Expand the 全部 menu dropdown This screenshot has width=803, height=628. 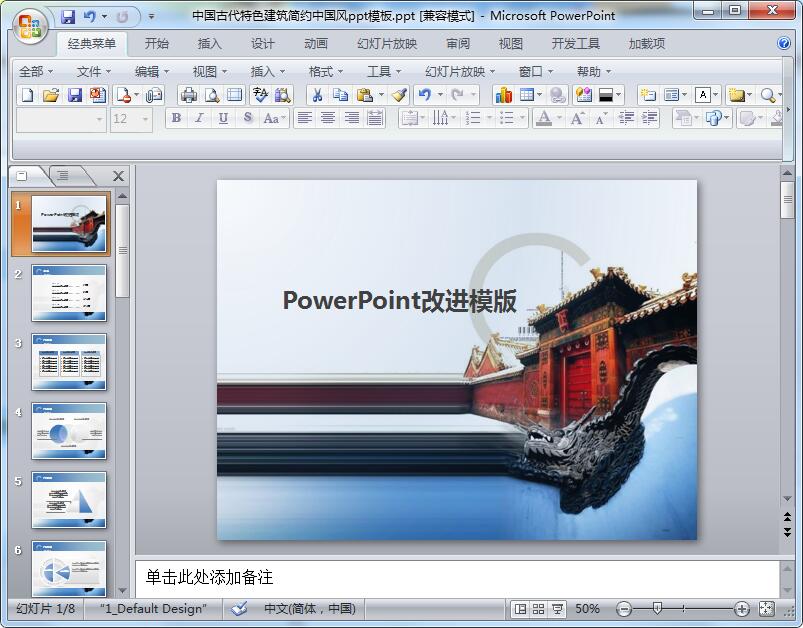click(35, 72)
